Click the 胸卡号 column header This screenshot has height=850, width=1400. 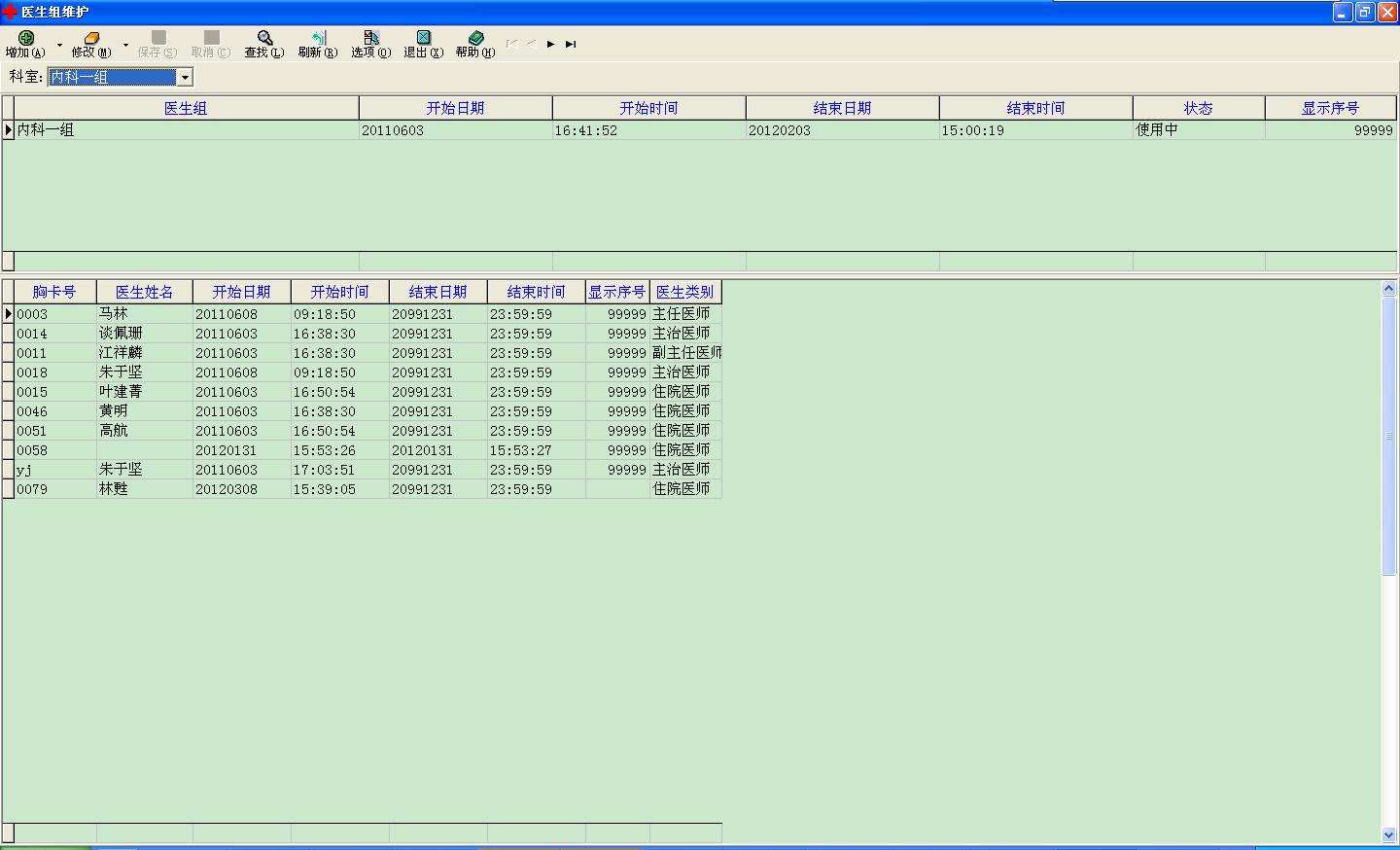[54, 292]
